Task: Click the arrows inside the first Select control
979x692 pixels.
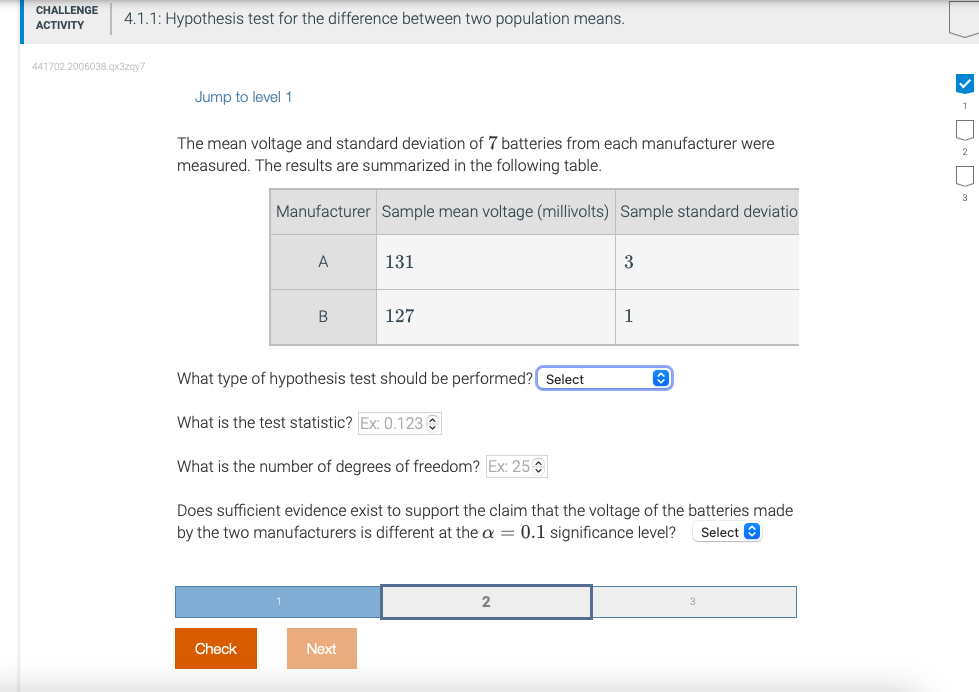Action: (x=658, y=378)
